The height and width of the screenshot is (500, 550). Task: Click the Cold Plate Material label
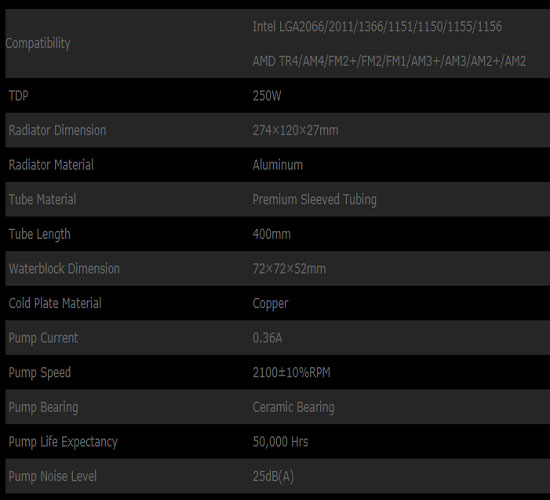click(55, 303)
